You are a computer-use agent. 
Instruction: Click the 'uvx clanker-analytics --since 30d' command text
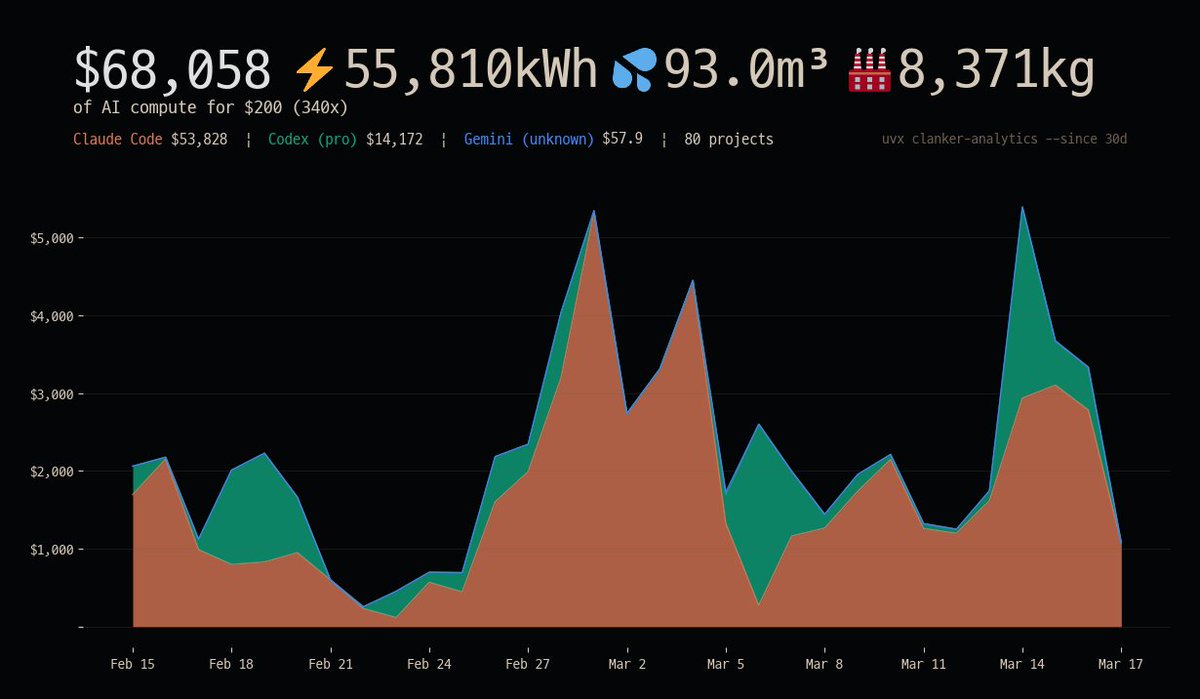1004,139
